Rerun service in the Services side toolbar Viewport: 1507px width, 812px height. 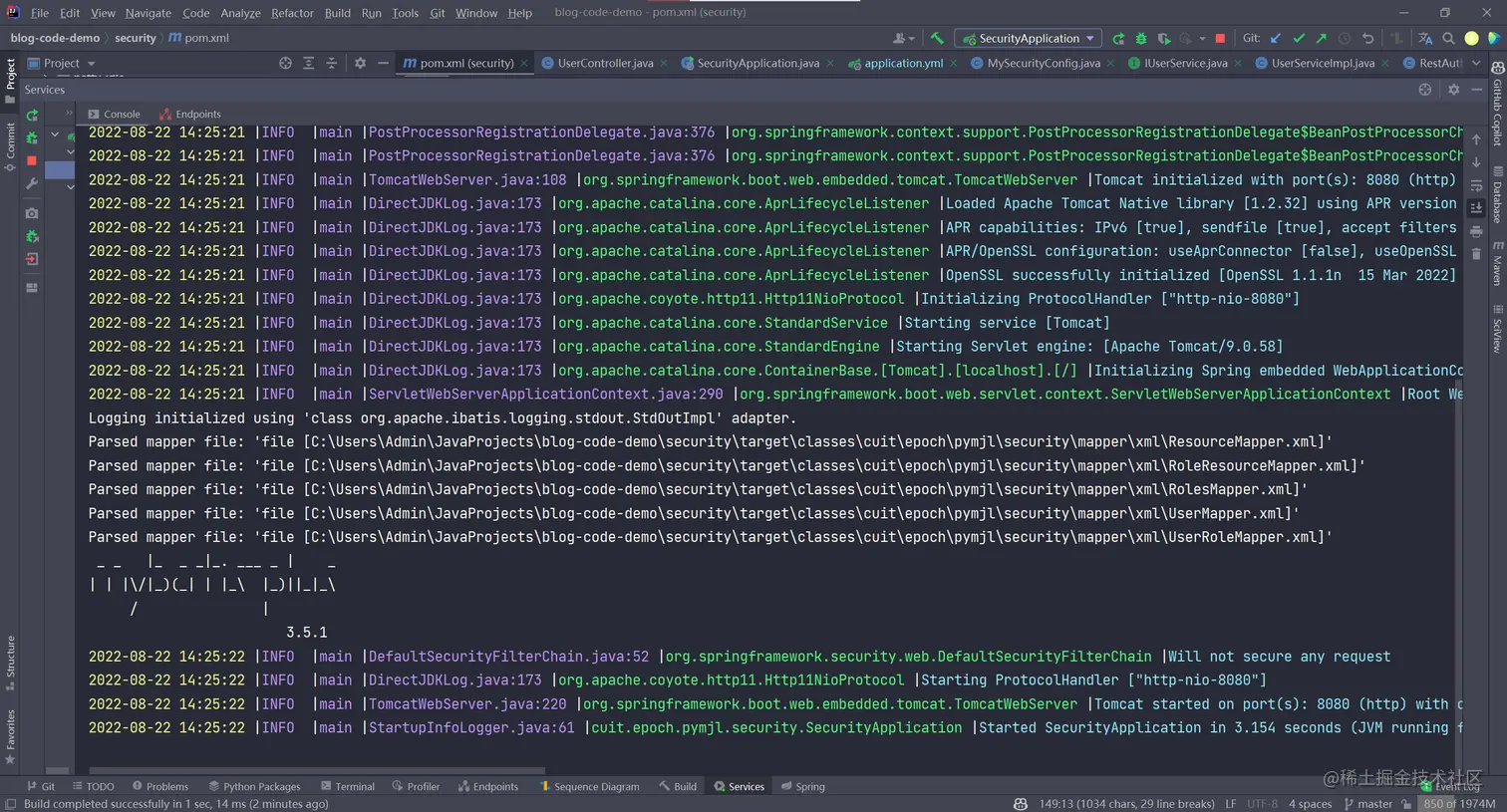click(32, 116)
